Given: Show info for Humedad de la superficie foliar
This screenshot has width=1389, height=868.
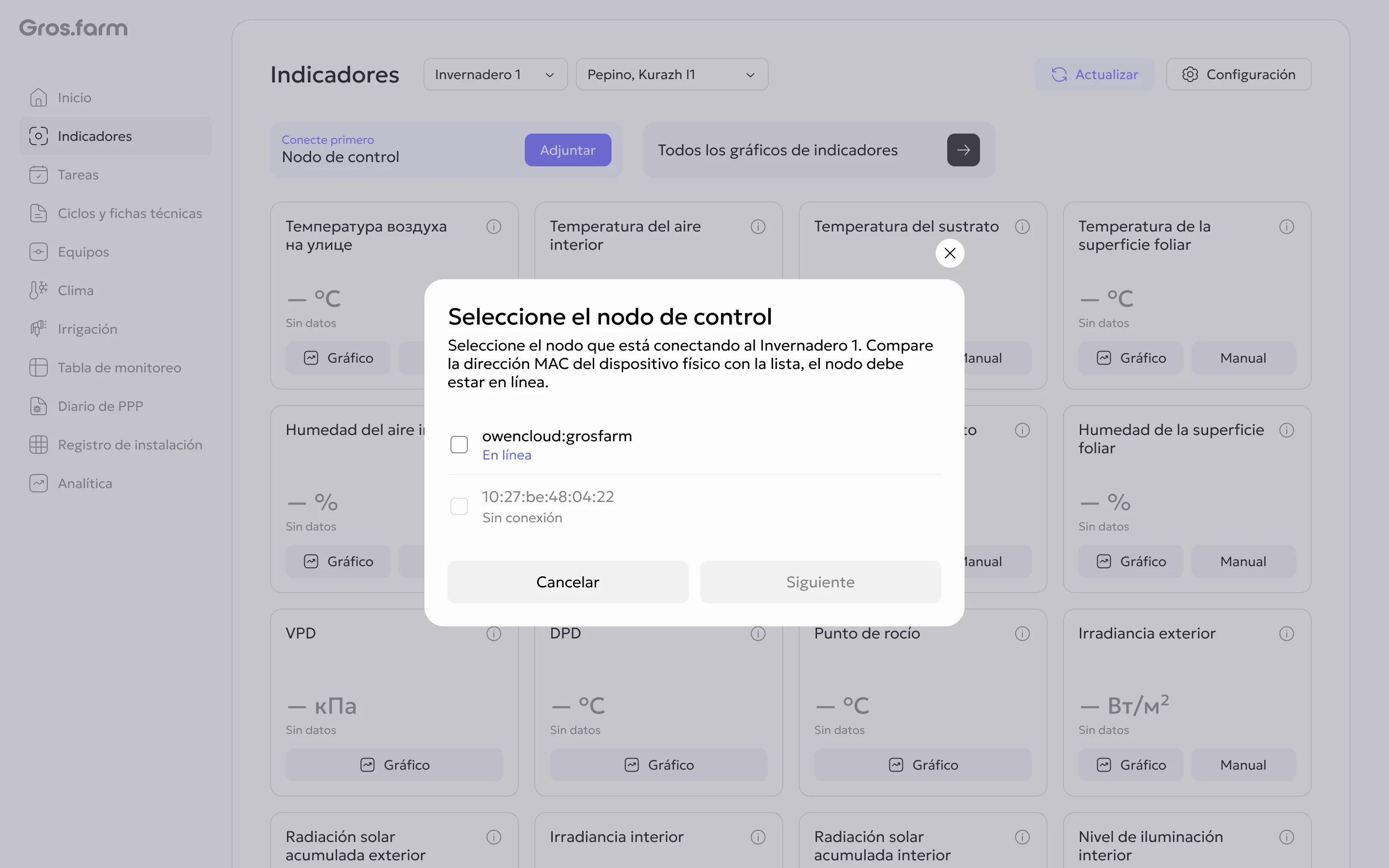Looking at the screenshot, I should click(x=1287, y=430).
